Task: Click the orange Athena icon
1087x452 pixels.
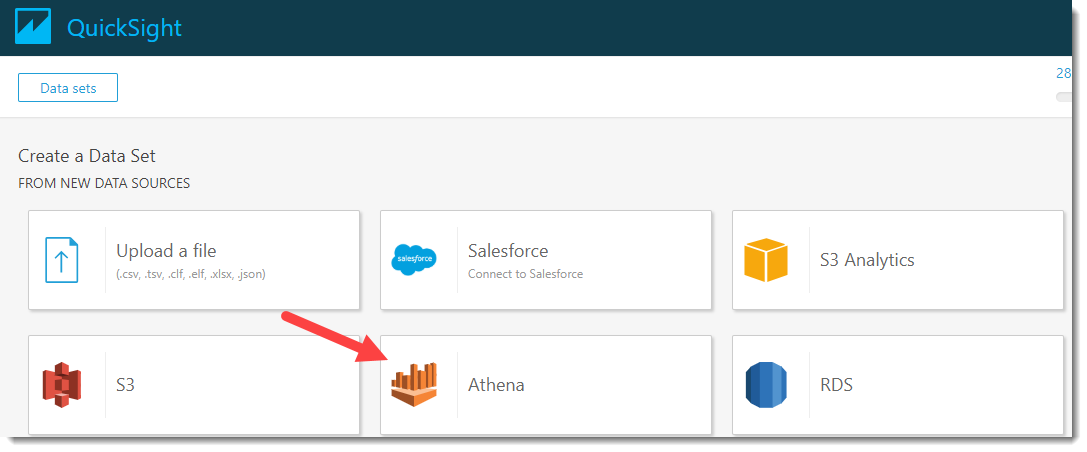Action: tap(414, 385)
